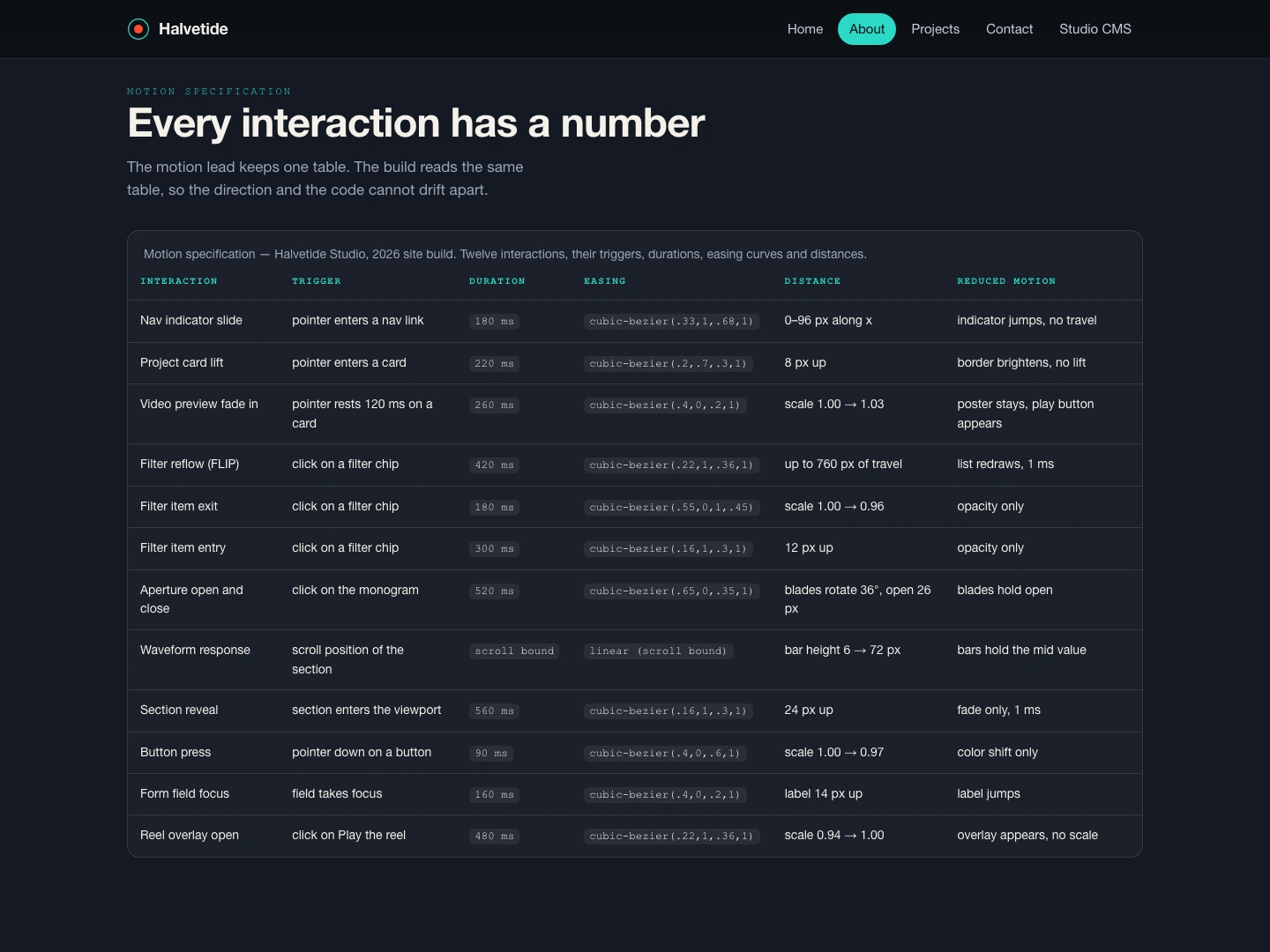Go to the Home page
Screen dimensions: 1270x952
pos(805,29)
